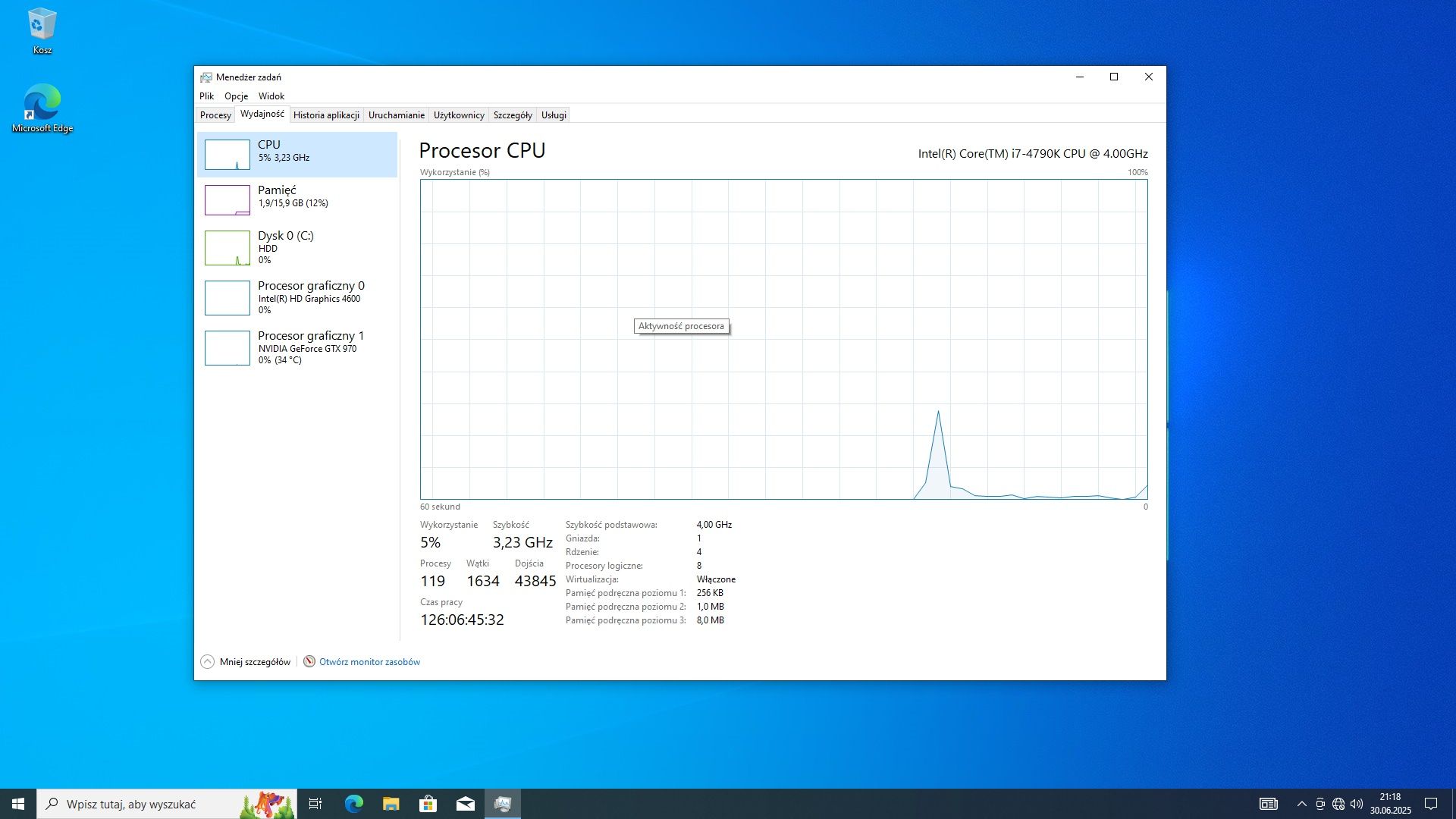Switch to Historia aplikacji tab
1456x819 pixels.
pyautogui.click(x=326, y=115)
